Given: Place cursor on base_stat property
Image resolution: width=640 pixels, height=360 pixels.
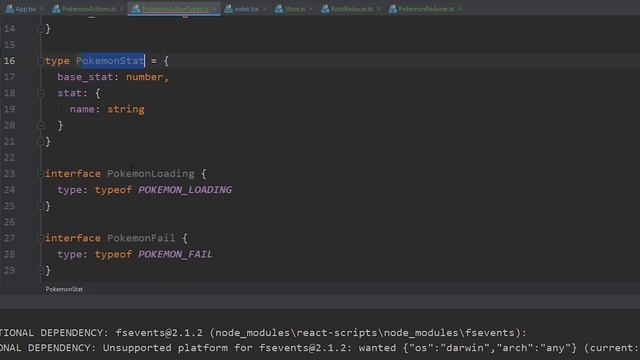Looking at the screenshot, I should point(85,77).
